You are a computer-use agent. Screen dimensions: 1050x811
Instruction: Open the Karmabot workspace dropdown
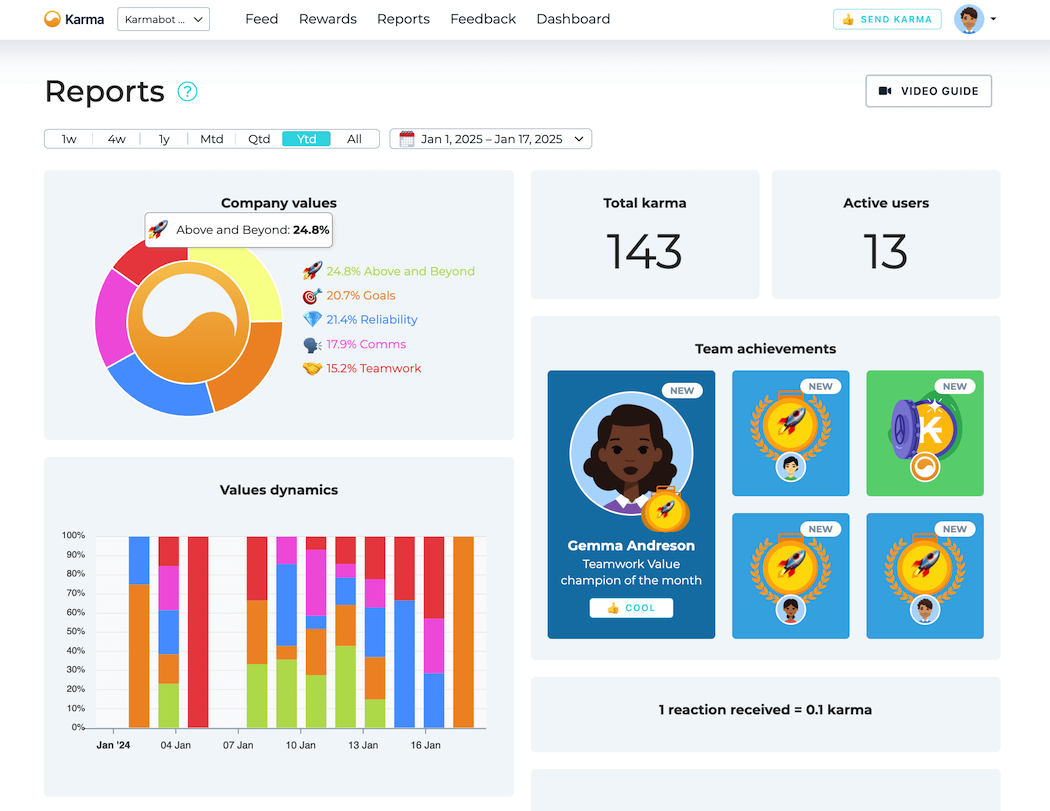(x=163, y=19)
